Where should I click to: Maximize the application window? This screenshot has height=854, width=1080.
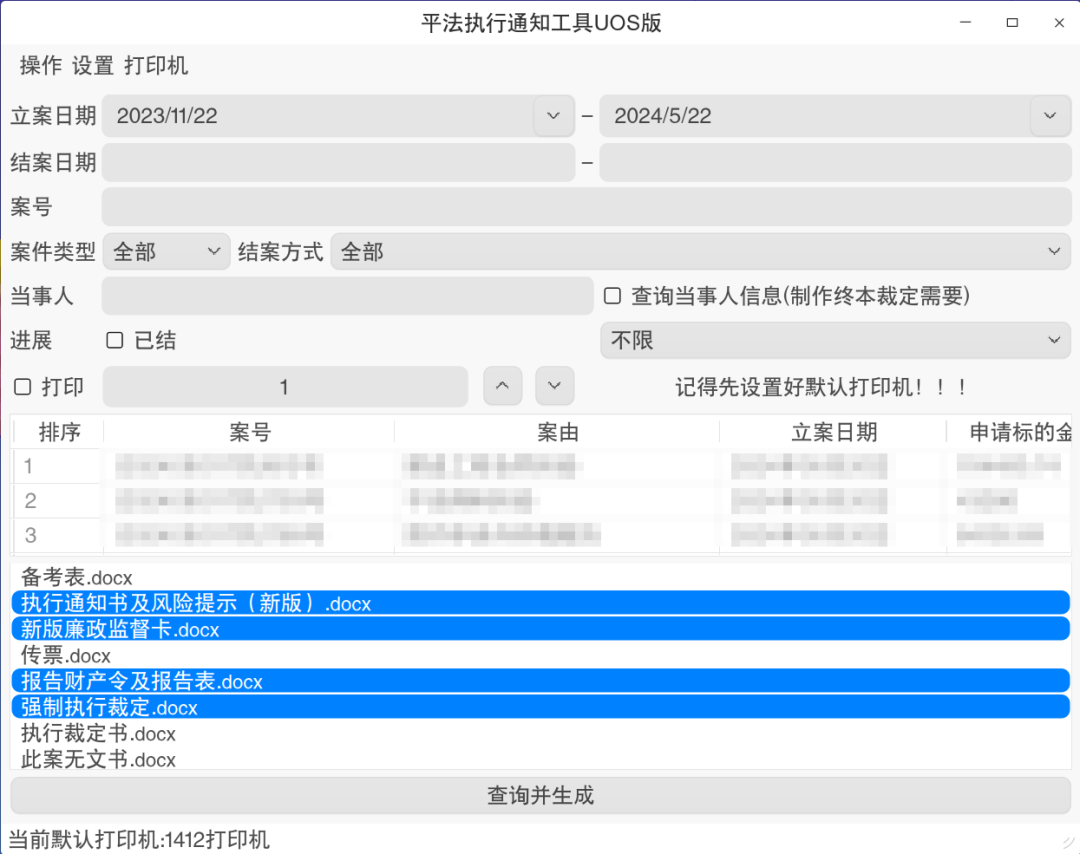[x=1012, y=22]
